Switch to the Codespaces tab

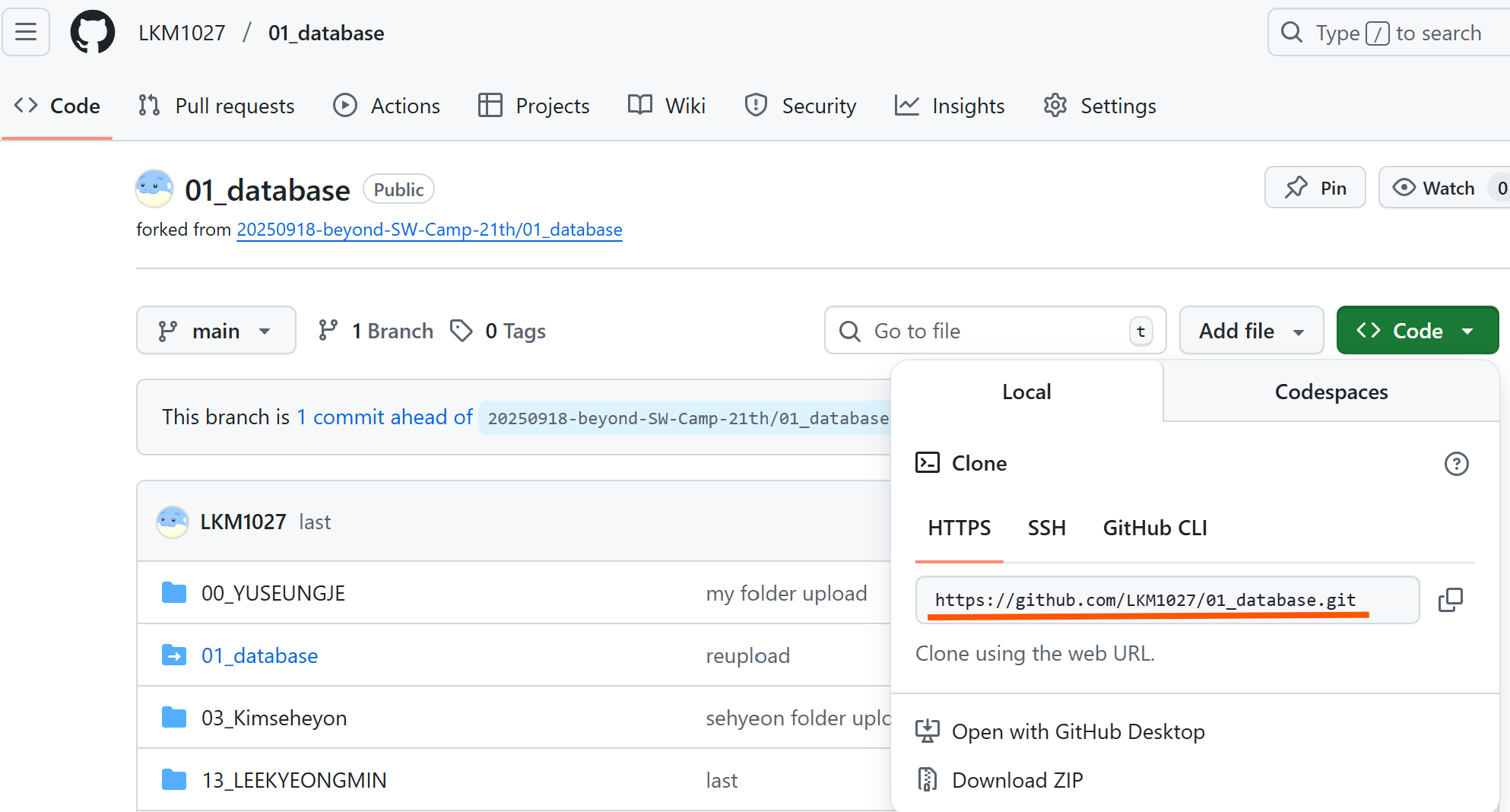tap(1331, 392)
